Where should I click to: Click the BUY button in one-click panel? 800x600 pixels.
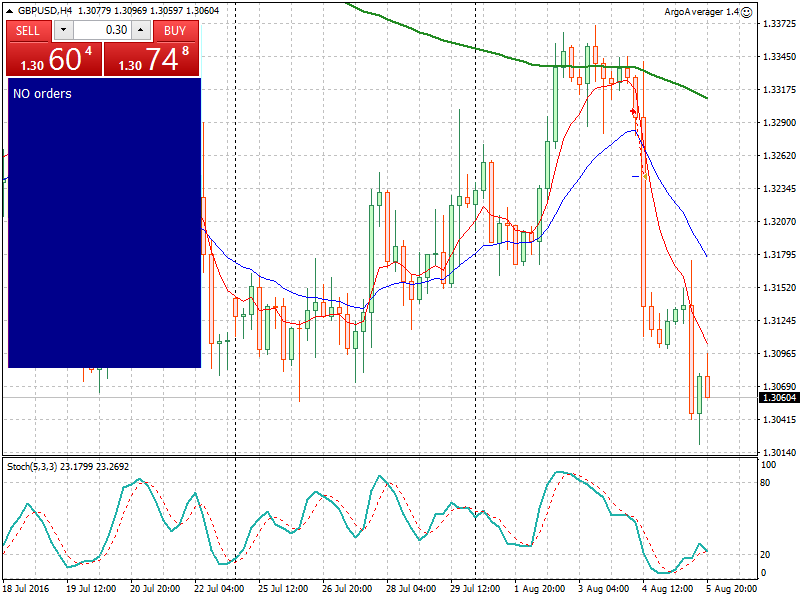(x=175, y=31)
